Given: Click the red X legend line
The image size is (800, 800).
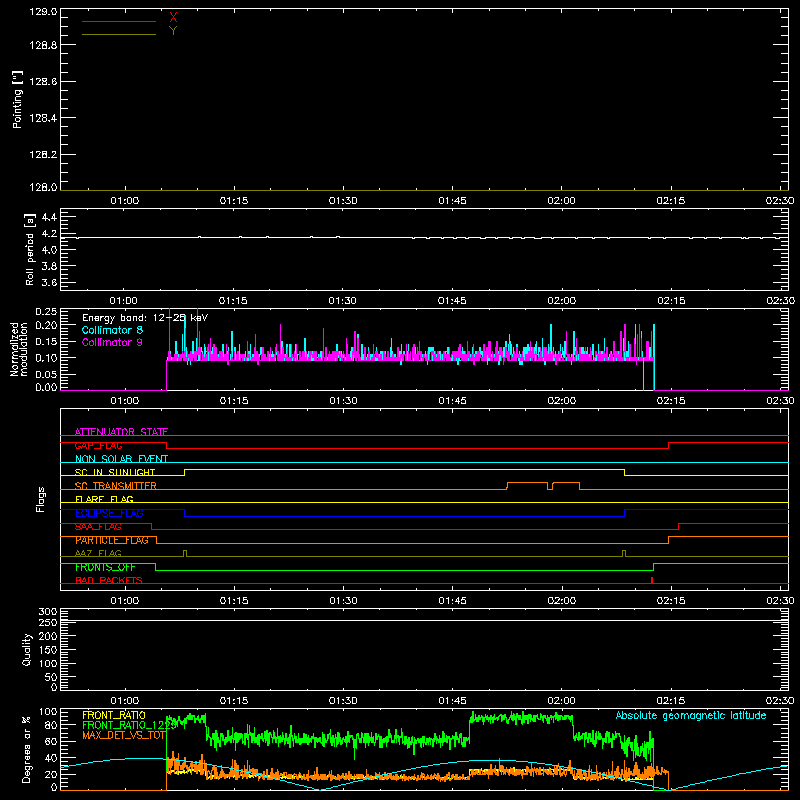Looking at the screenshot, I should click(118, 21).
